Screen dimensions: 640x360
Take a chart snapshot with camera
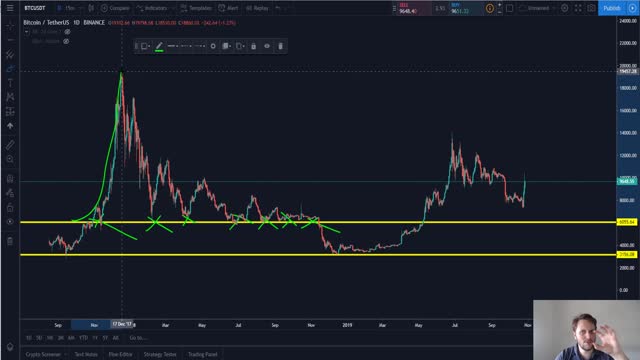(x=591, y=8)
